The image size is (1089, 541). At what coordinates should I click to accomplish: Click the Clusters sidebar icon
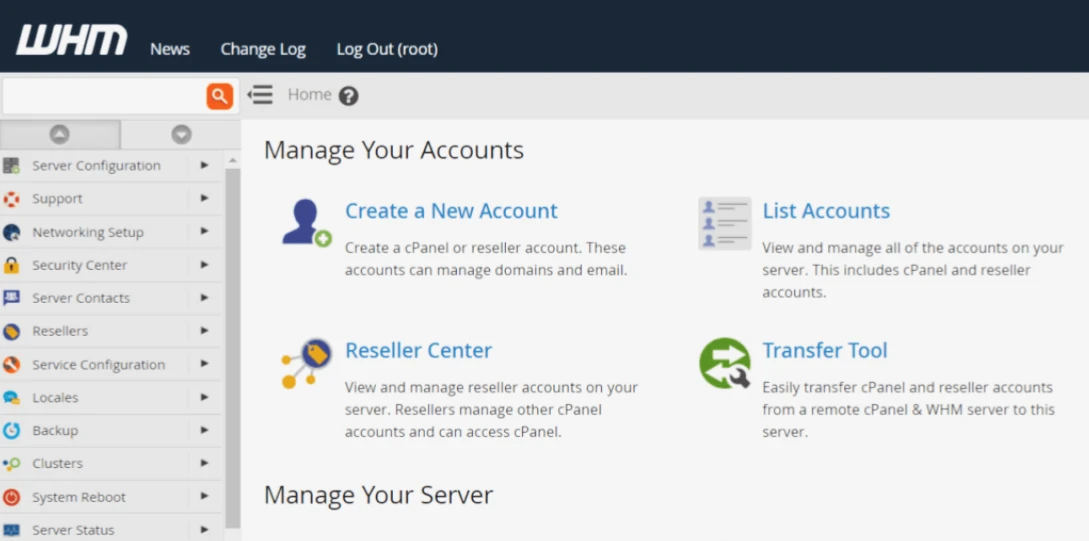coord(11,464)
